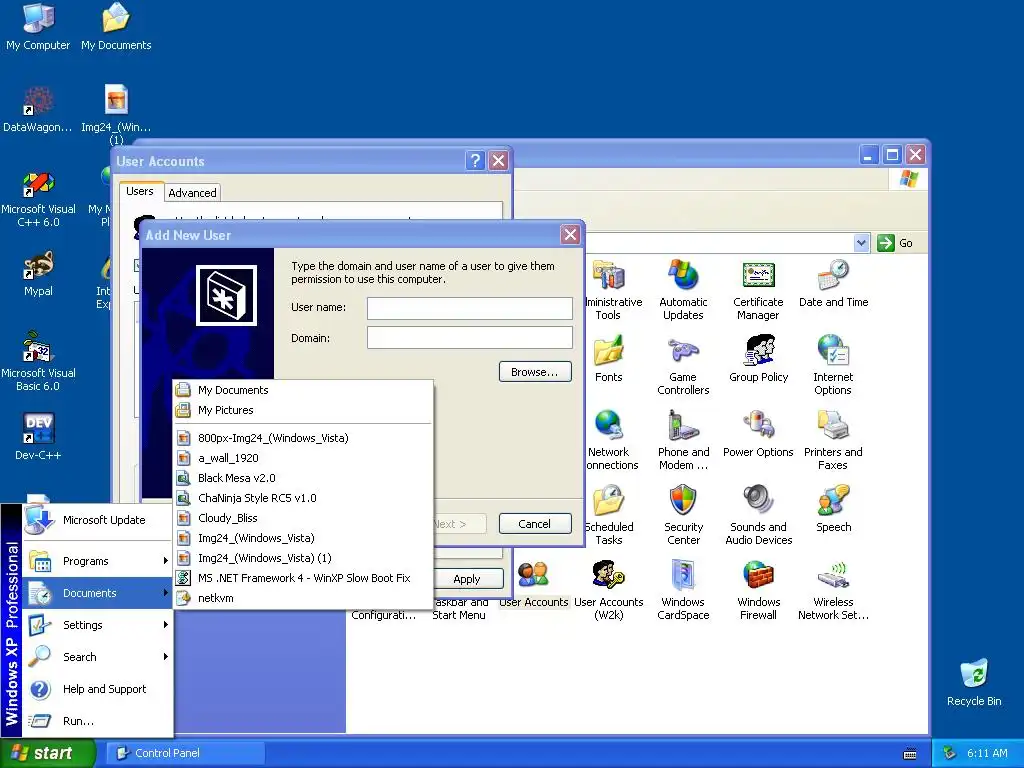This screenshot has height=768, width=1024.
Task: Switch to the Users tab
Action: point(140,191)
